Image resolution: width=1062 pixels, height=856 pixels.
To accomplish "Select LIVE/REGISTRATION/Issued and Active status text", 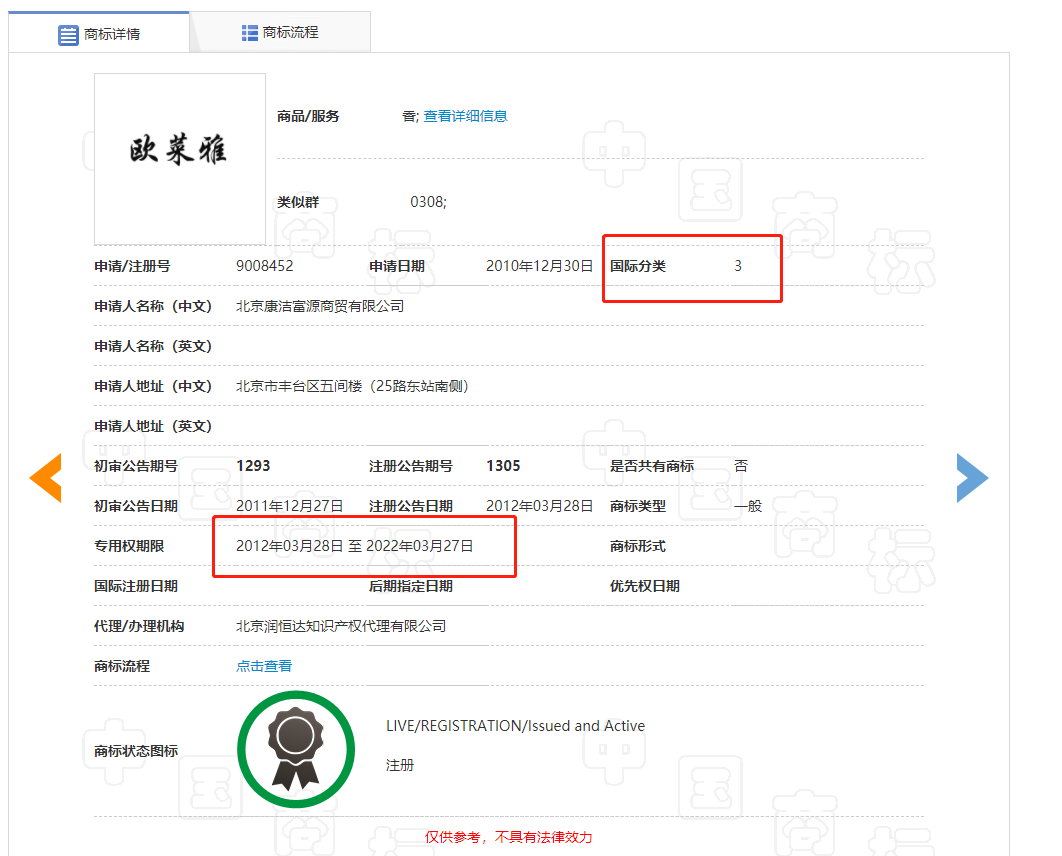I will click(x=515, y=726).
